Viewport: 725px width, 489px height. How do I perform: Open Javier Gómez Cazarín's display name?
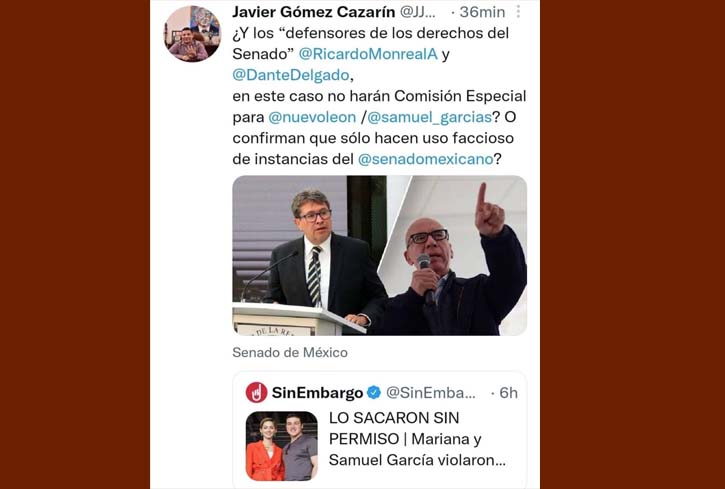tap(313, 12)
